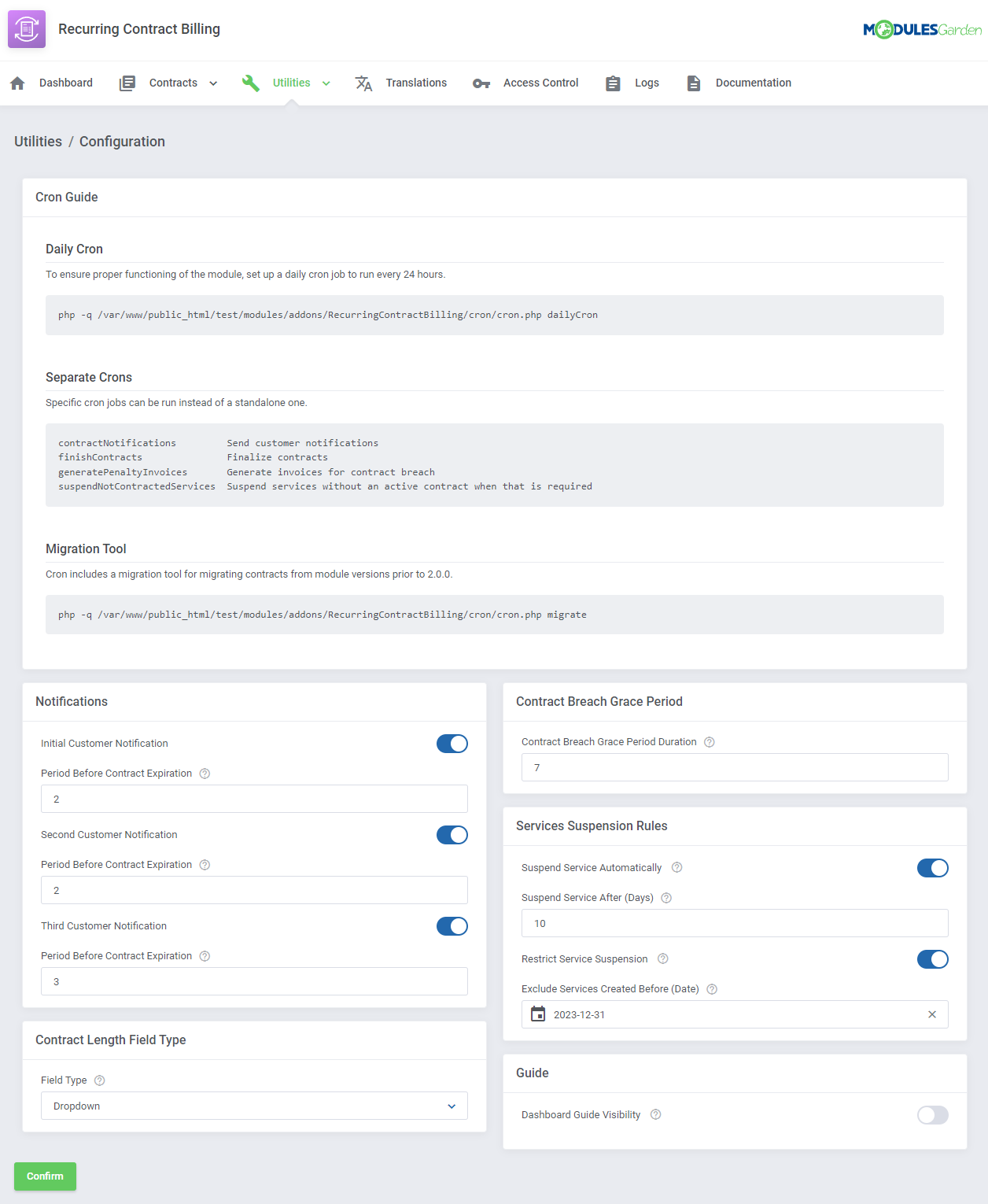988x1204 pixels.
Task: Turn off Suspend Service Automatically
Action: [932, 868]
